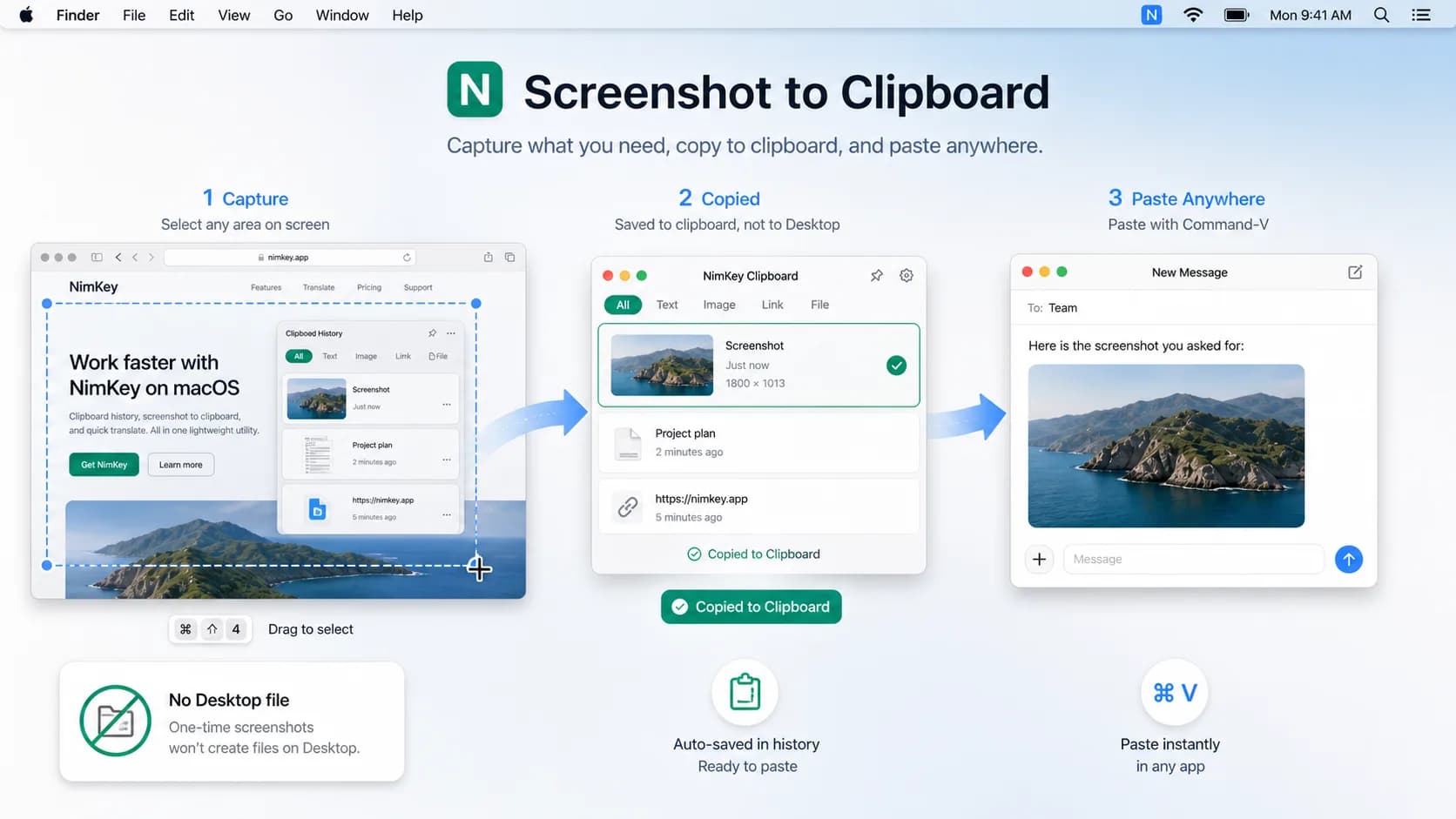Switch to File tab in NimKey Clipboard
Image resolution: width=1456 pixels, height=819 pixels.
(819, 305)
